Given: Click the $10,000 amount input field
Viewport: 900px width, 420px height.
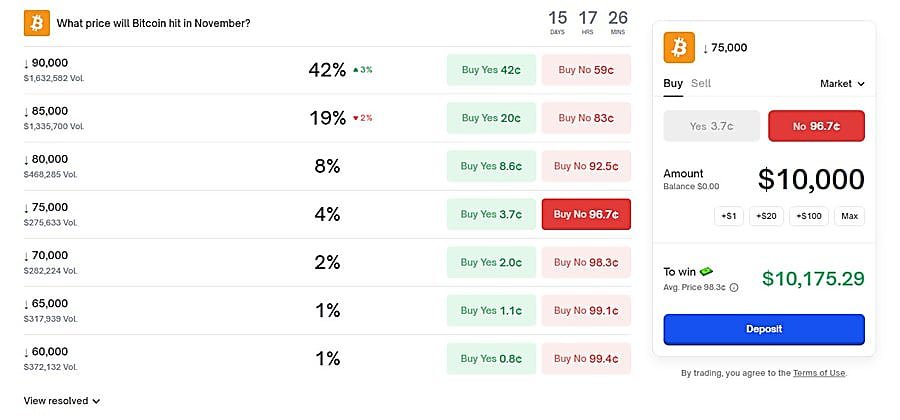Looking at the screenshot, I should [x=810, y=179].
